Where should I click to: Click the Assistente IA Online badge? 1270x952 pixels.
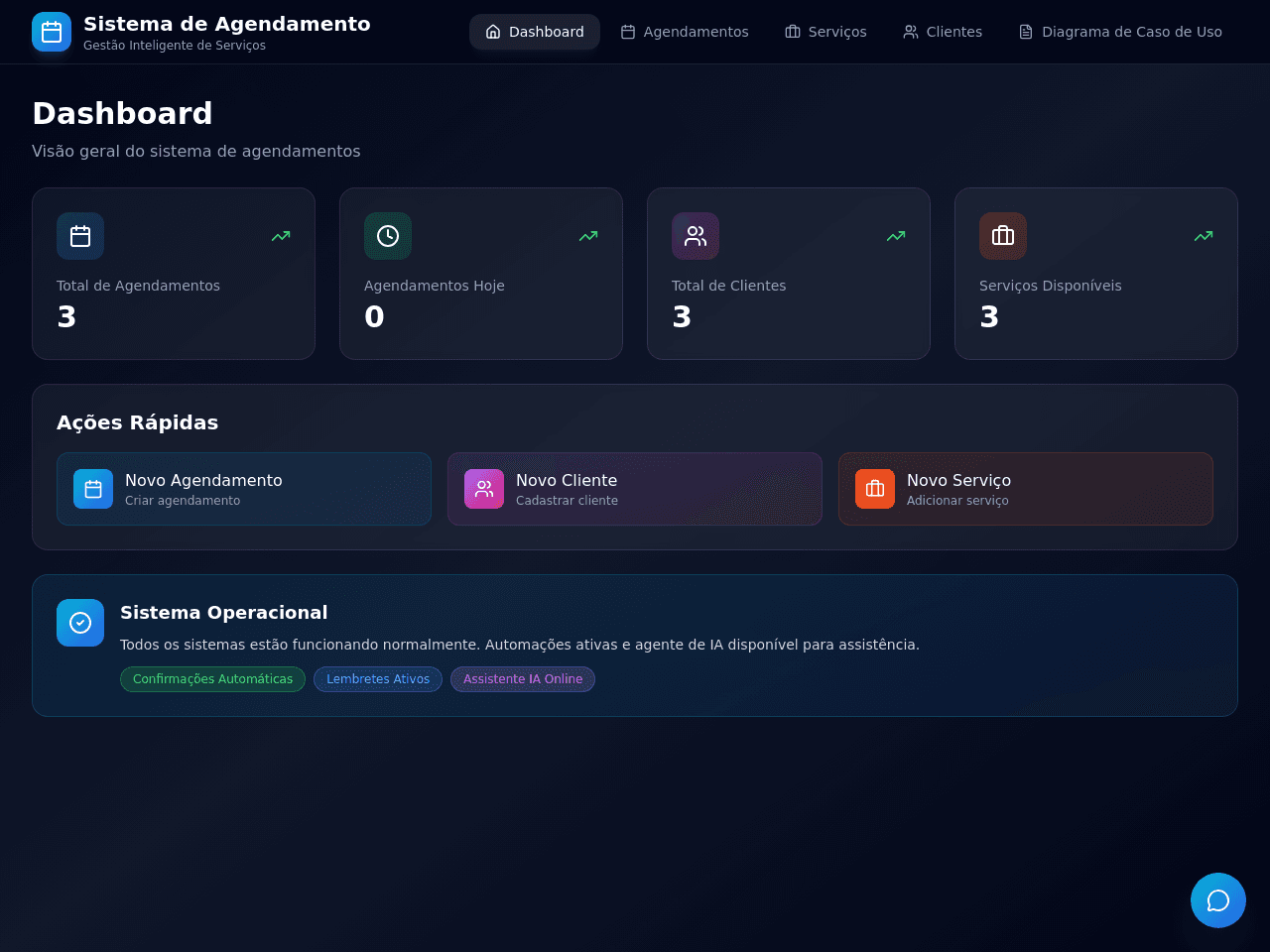pos(523,679)
